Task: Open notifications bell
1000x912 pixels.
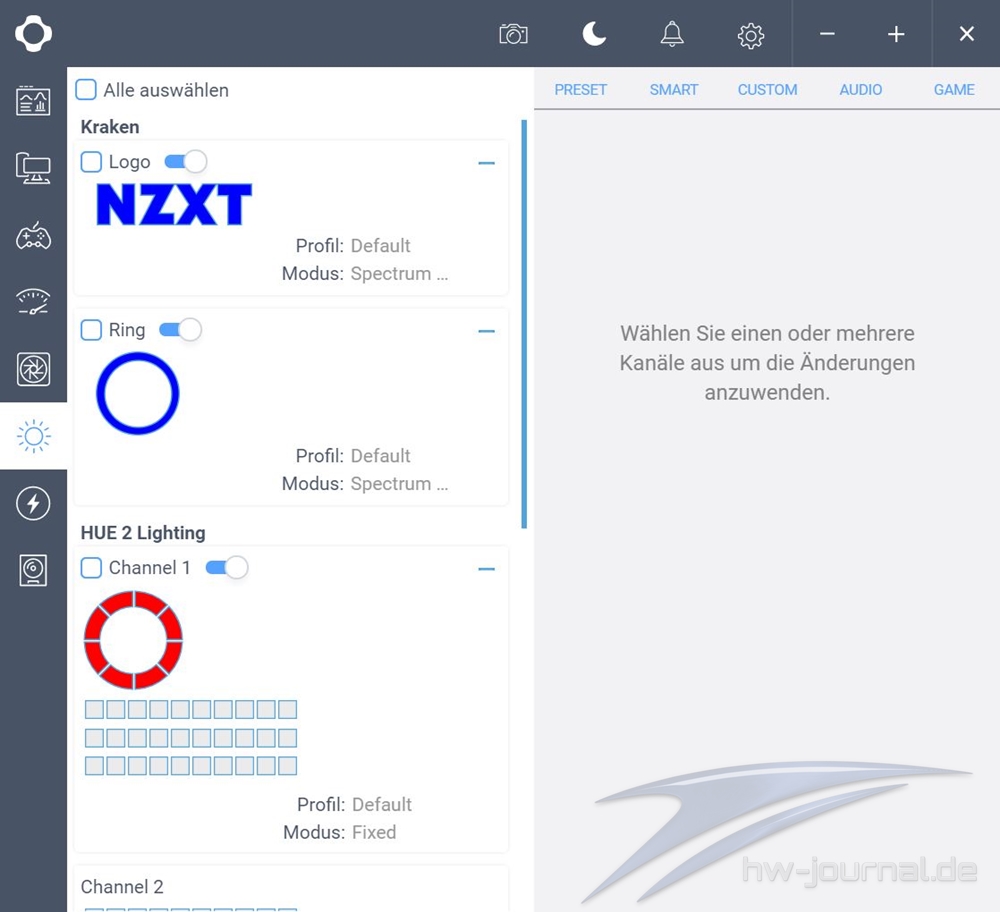Action: point(672,35)
